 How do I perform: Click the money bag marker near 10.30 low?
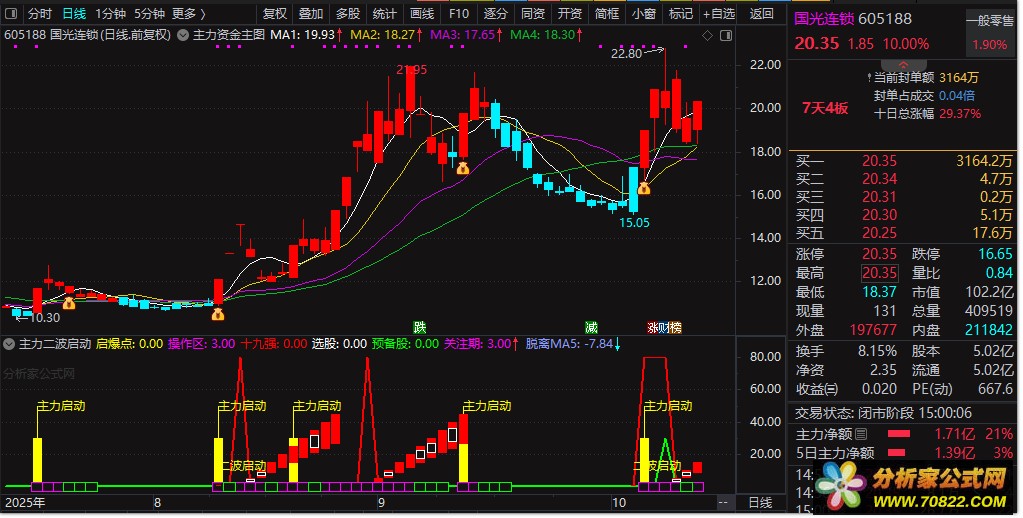pos(69,302)
